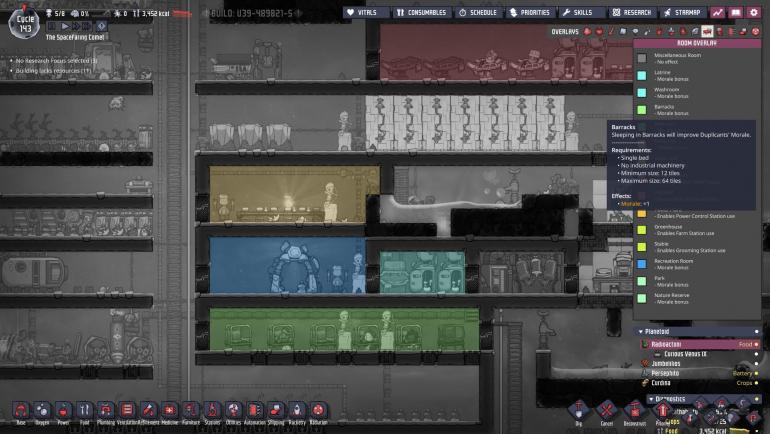The height and width of the screenshot is (434, 770).
Task: Toggle pin dot on Radioactoni row
Action: pos(756,344)
